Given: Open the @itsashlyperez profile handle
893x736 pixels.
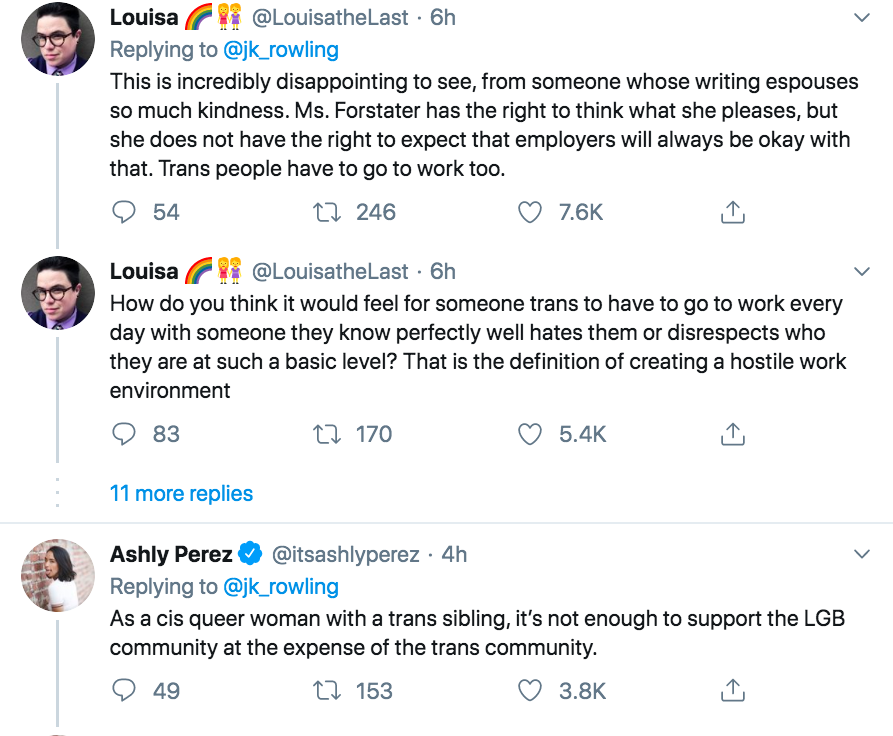Looking at the screenshot, I should point(346,554).
